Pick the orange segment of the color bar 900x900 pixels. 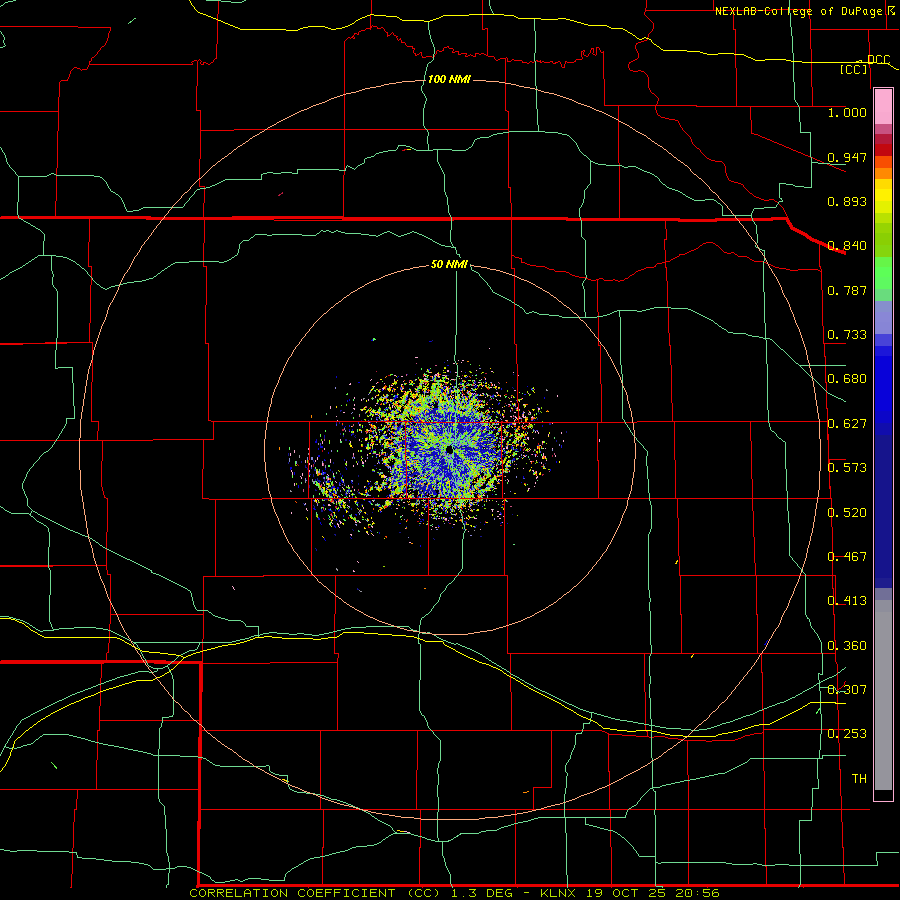[883, 173]
